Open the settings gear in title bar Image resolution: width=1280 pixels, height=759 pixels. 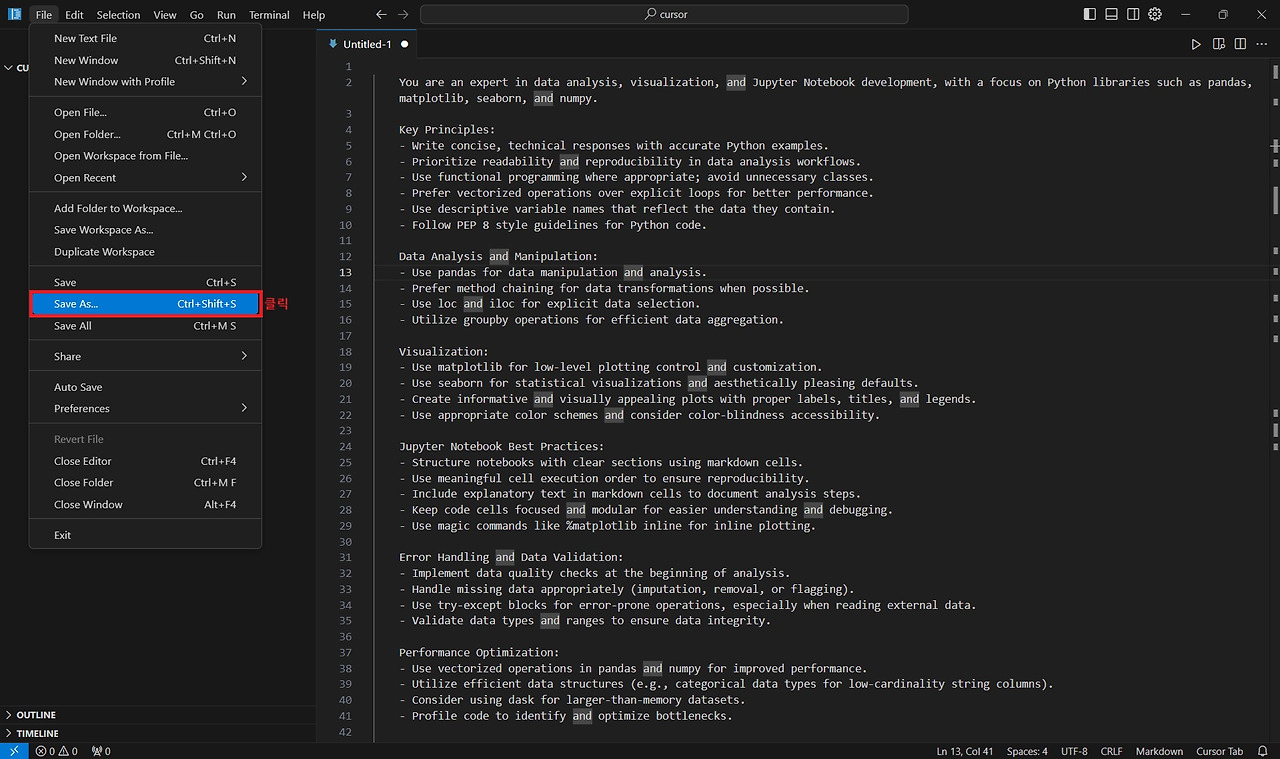(x=1155, y=14)
